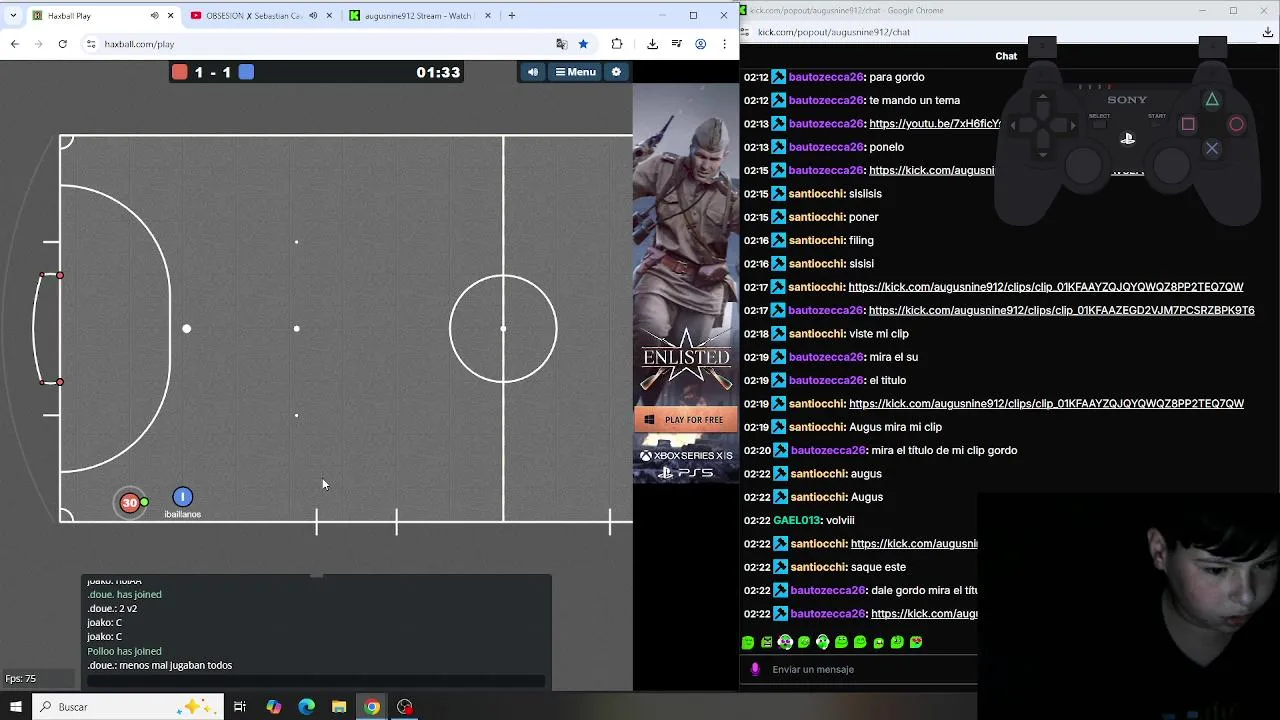Viewport: 1280px width, 720px height.
Task: Click message "menos mal jugaban todos"
Action: (x=176, y=665)
